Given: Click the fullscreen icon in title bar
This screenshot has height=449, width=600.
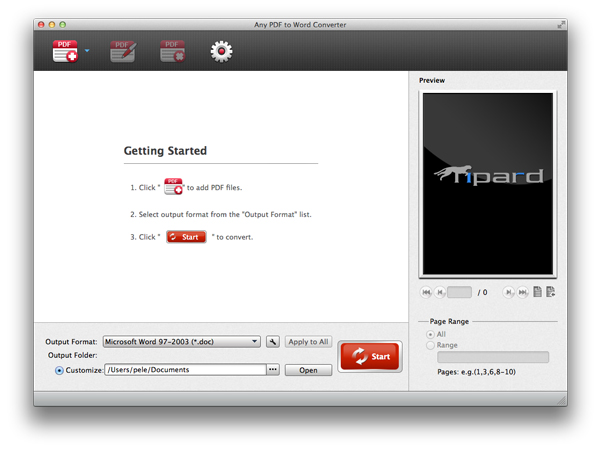Looking at the screenshot, I should pyautogui.click(x=561, y=24).
